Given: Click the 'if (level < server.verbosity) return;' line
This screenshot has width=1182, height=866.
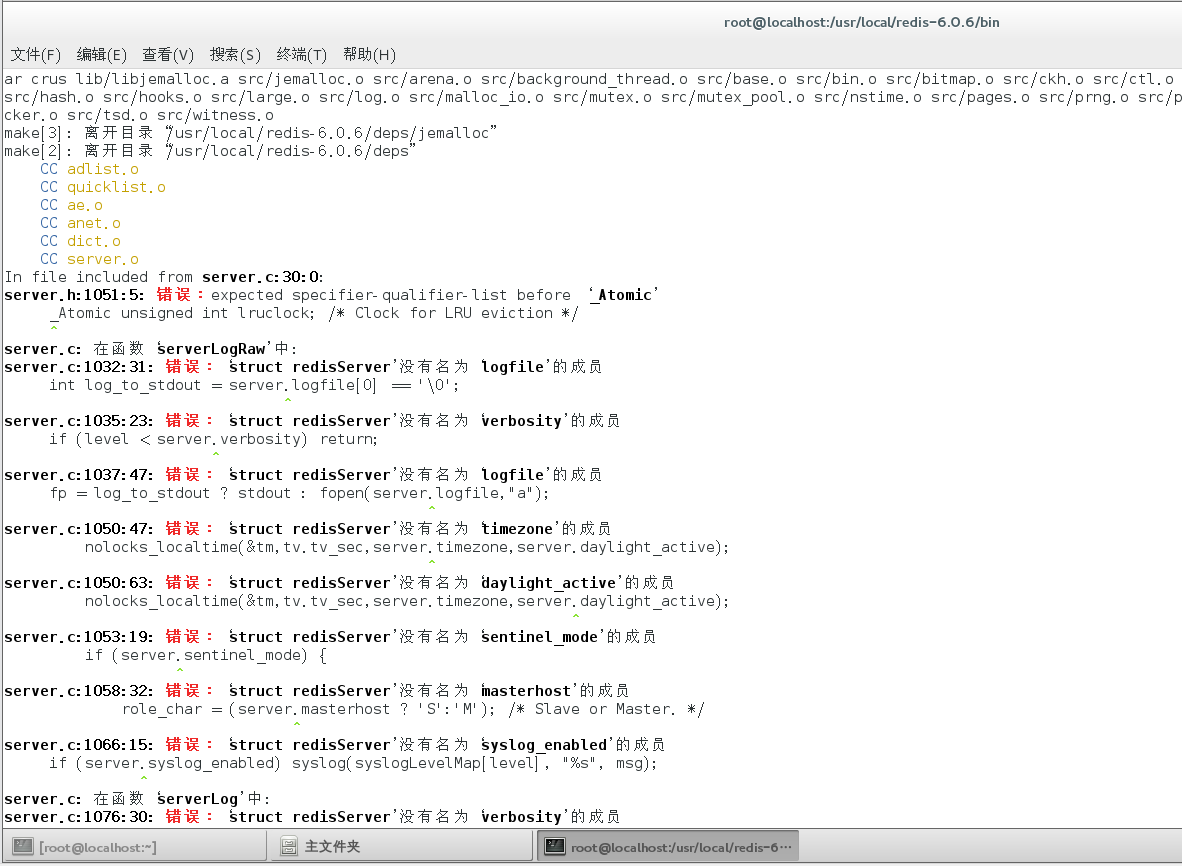Looking at the screenshot, I should [213, 439].
